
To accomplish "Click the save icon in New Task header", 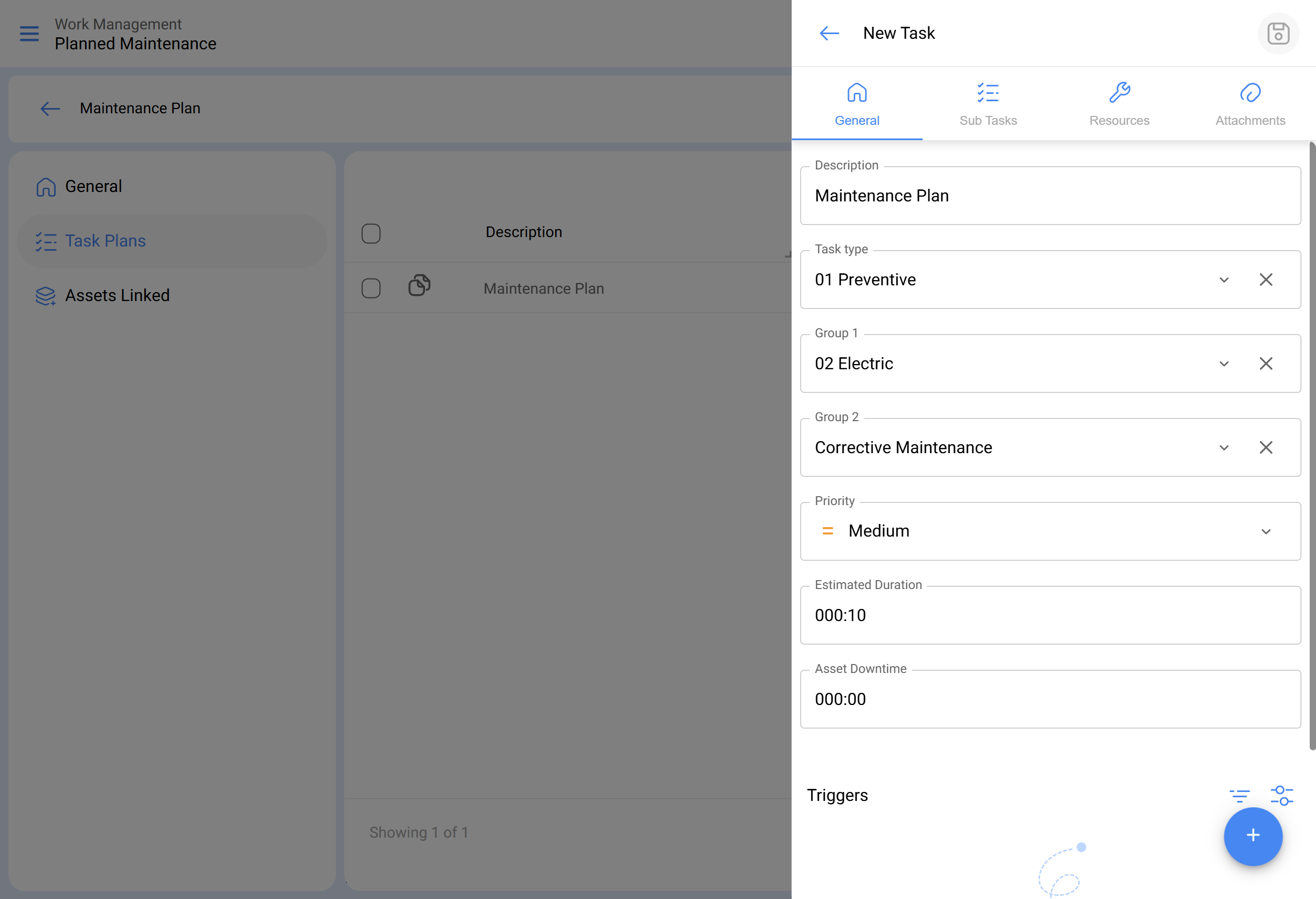I will 1278,34.
